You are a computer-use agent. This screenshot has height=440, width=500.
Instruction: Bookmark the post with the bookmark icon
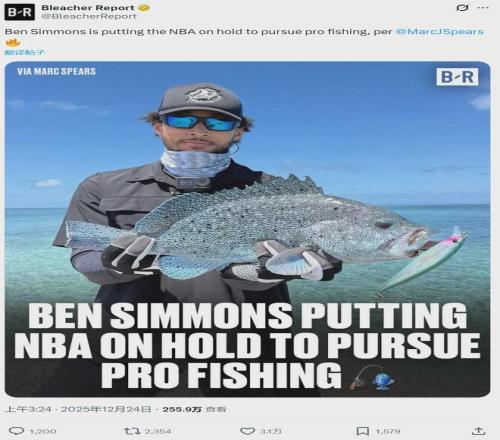pyautogui.click(x=363, y=431)
